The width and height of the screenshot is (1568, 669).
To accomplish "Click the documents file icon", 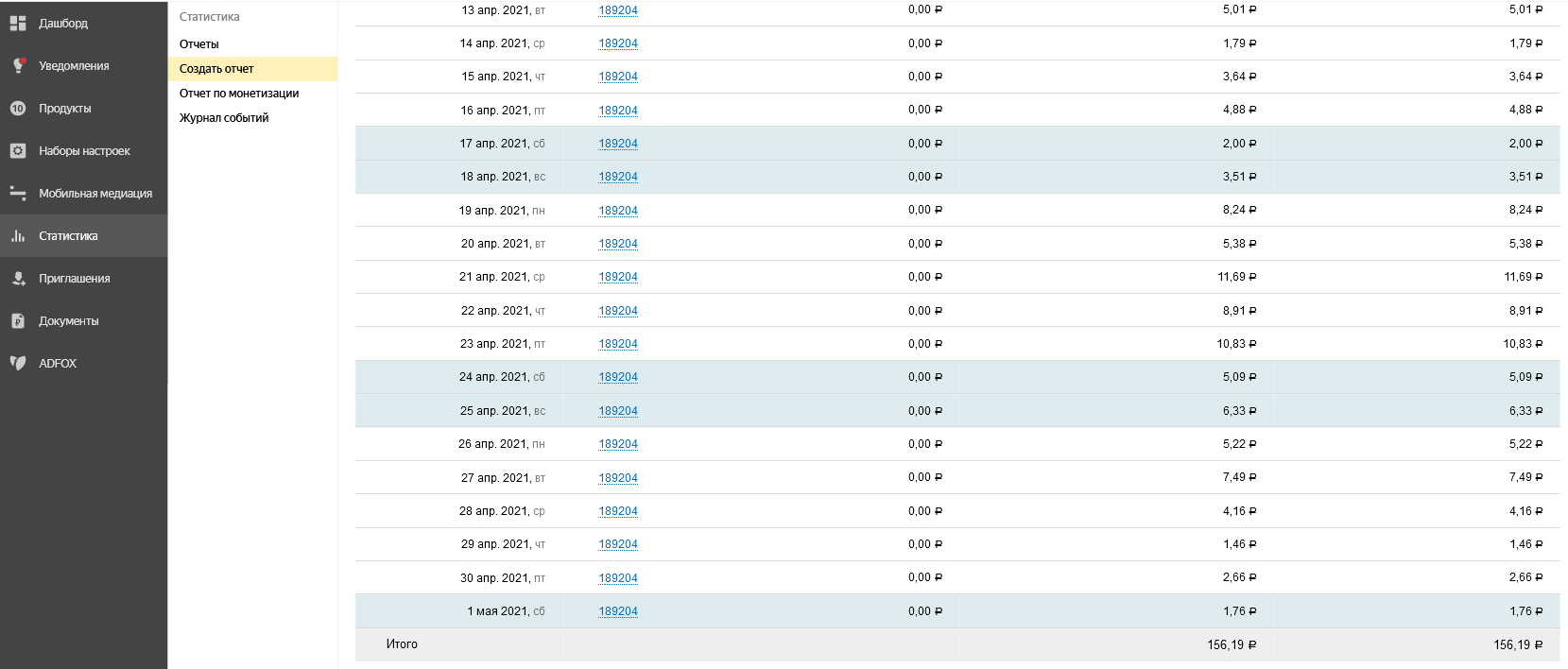I will tap(18, 320).
